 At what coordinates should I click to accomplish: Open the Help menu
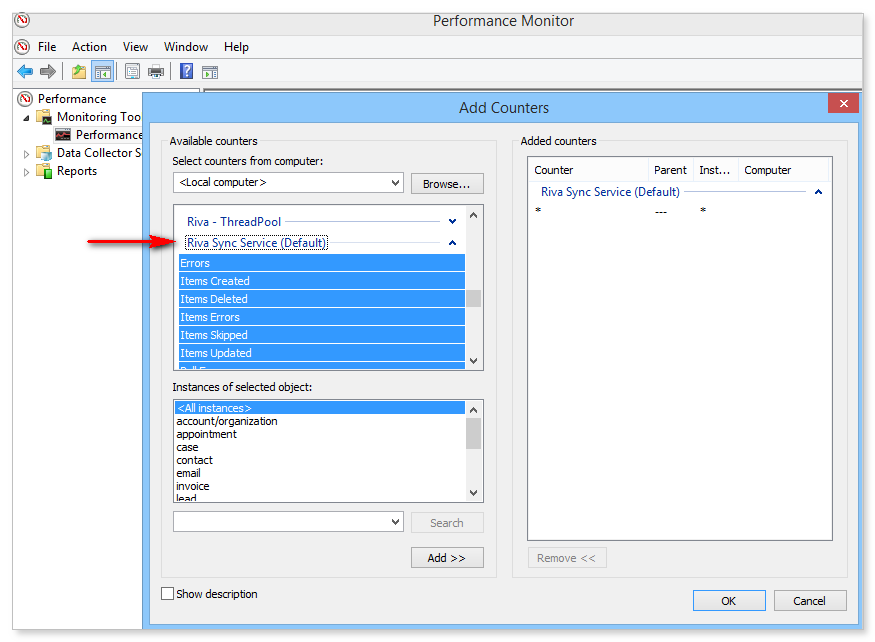click(236, 47)
